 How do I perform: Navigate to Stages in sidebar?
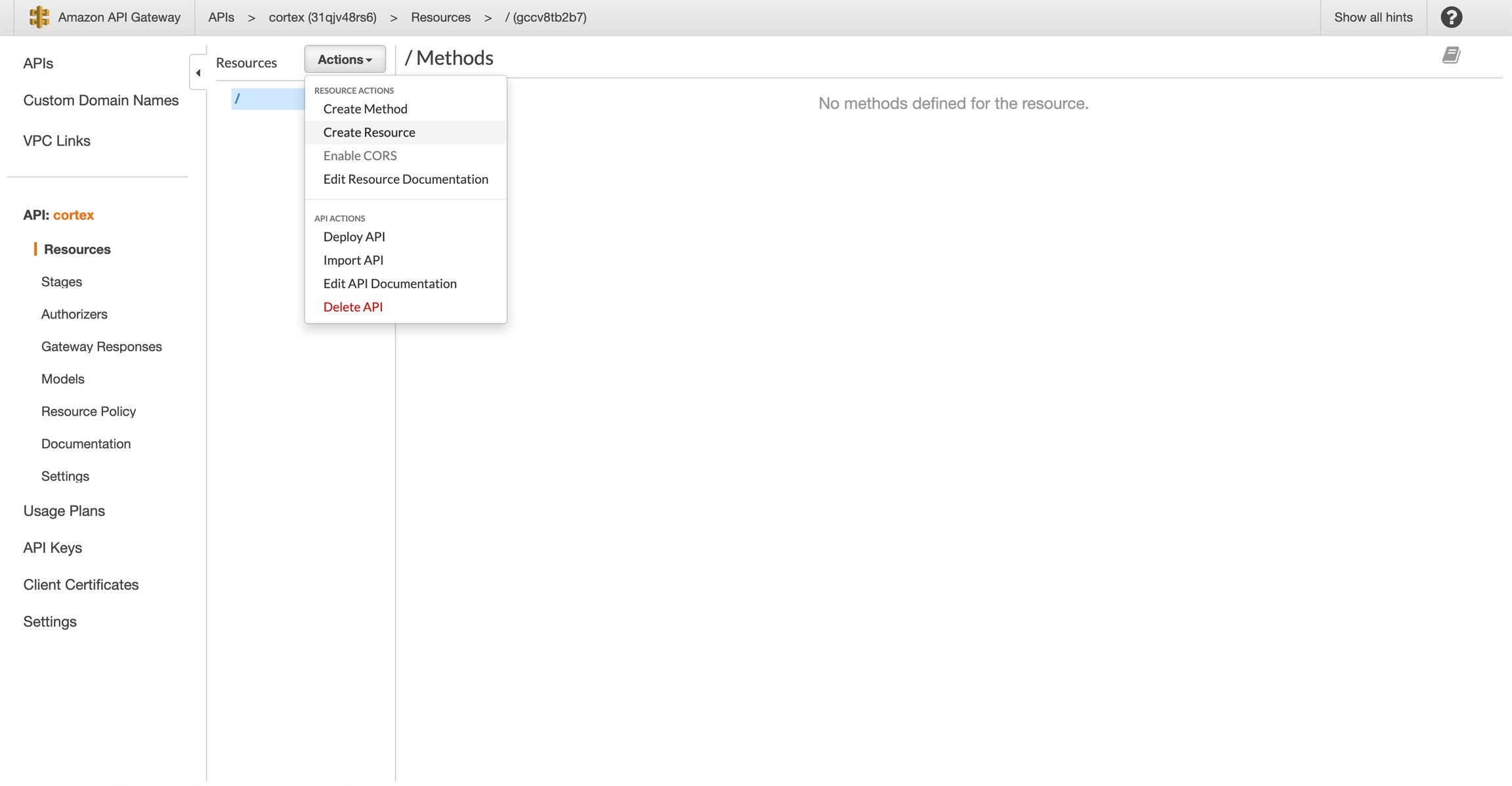click(62, 282)
